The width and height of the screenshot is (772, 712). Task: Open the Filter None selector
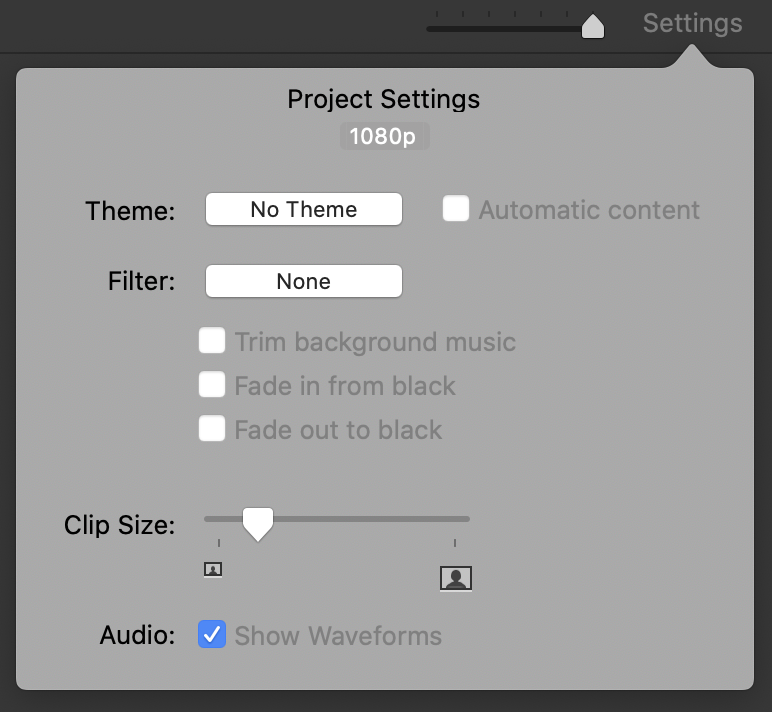pos(303,281)
